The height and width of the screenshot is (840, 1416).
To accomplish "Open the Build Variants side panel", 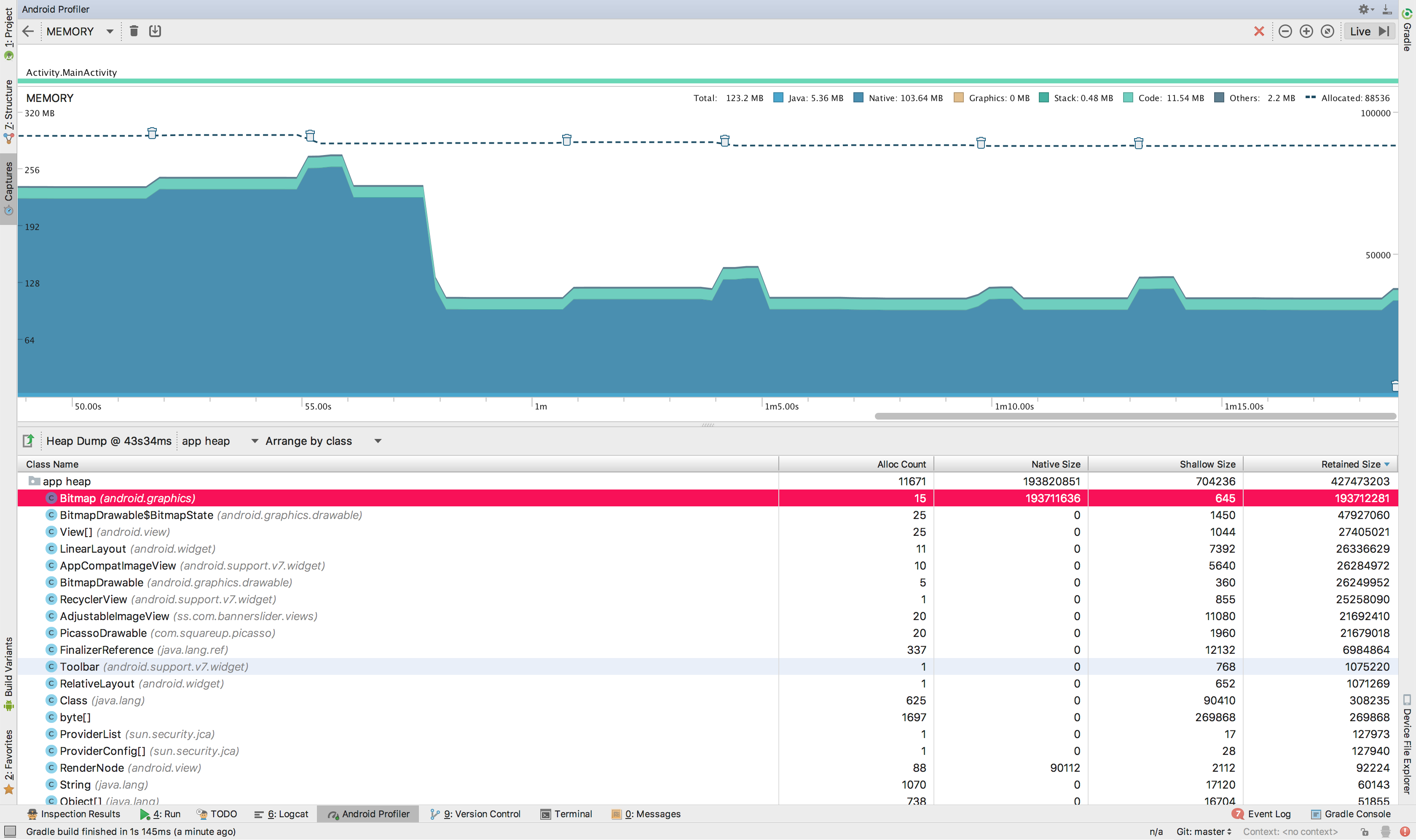I will click(x=8, y=673).
